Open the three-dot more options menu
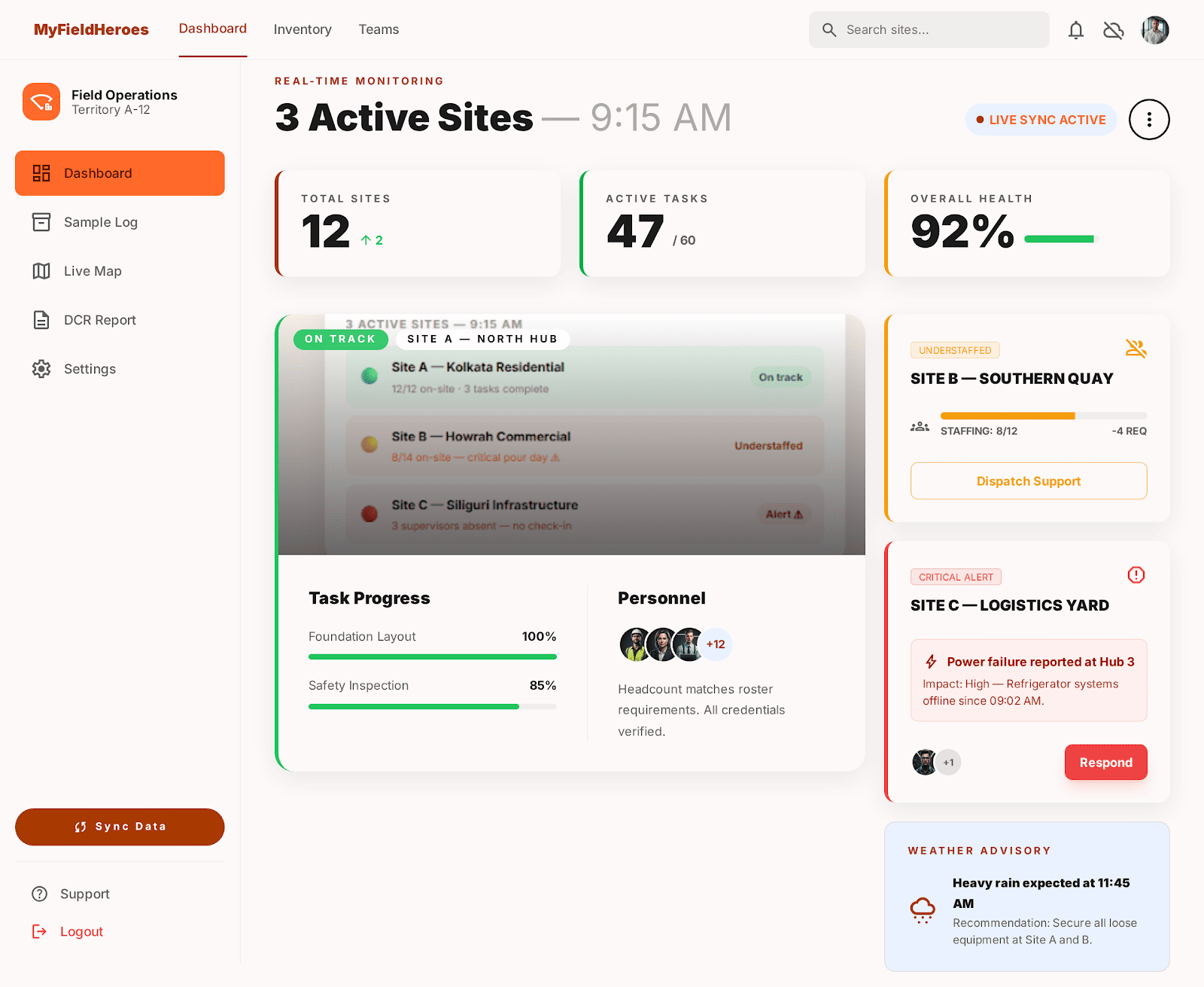The image size is (1204, 987). tap(1149, 120)
